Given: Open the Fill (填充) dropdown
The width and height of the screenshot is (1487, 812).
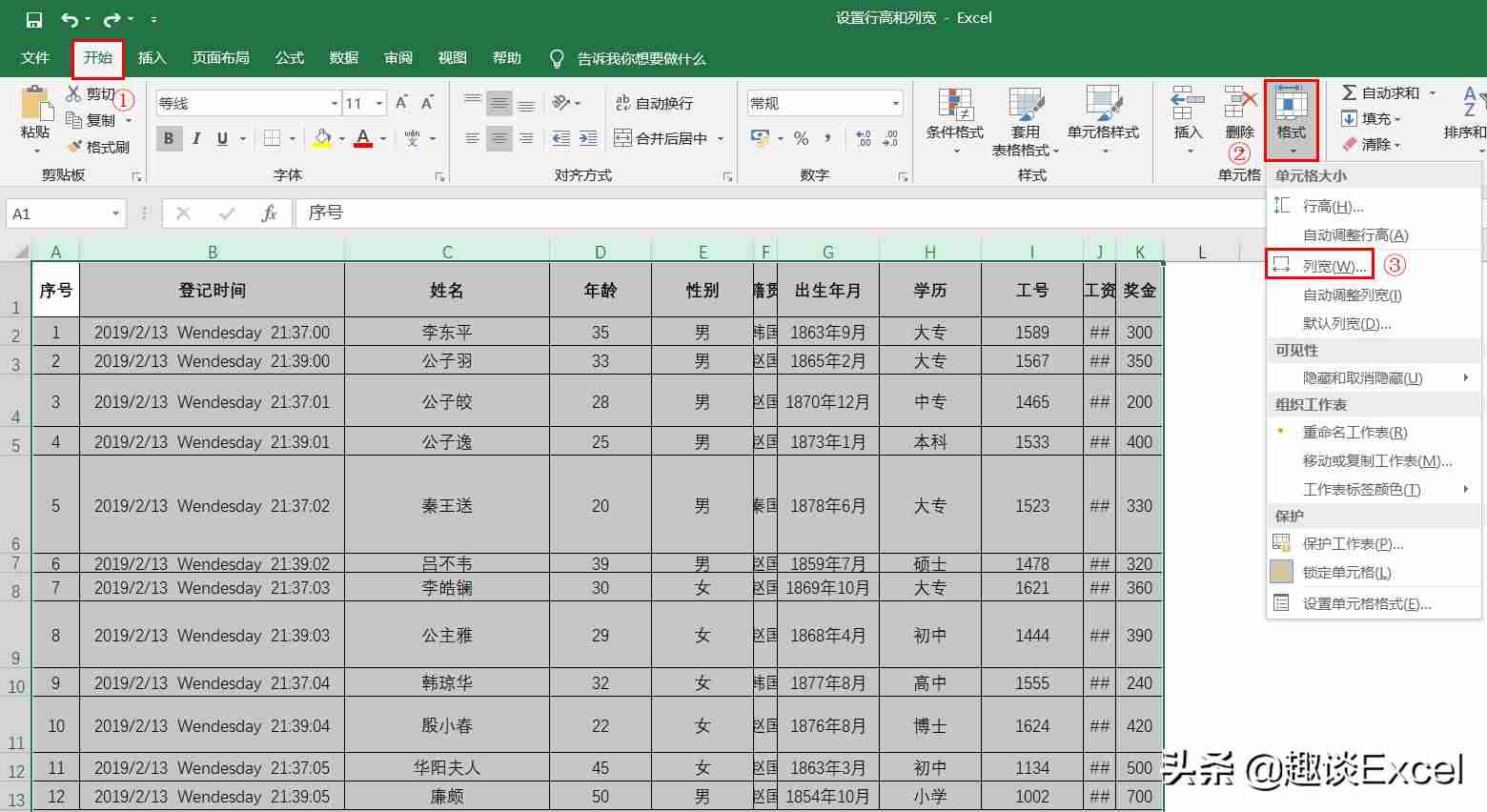Looking at the screenshot, I should click(1371, 118).
